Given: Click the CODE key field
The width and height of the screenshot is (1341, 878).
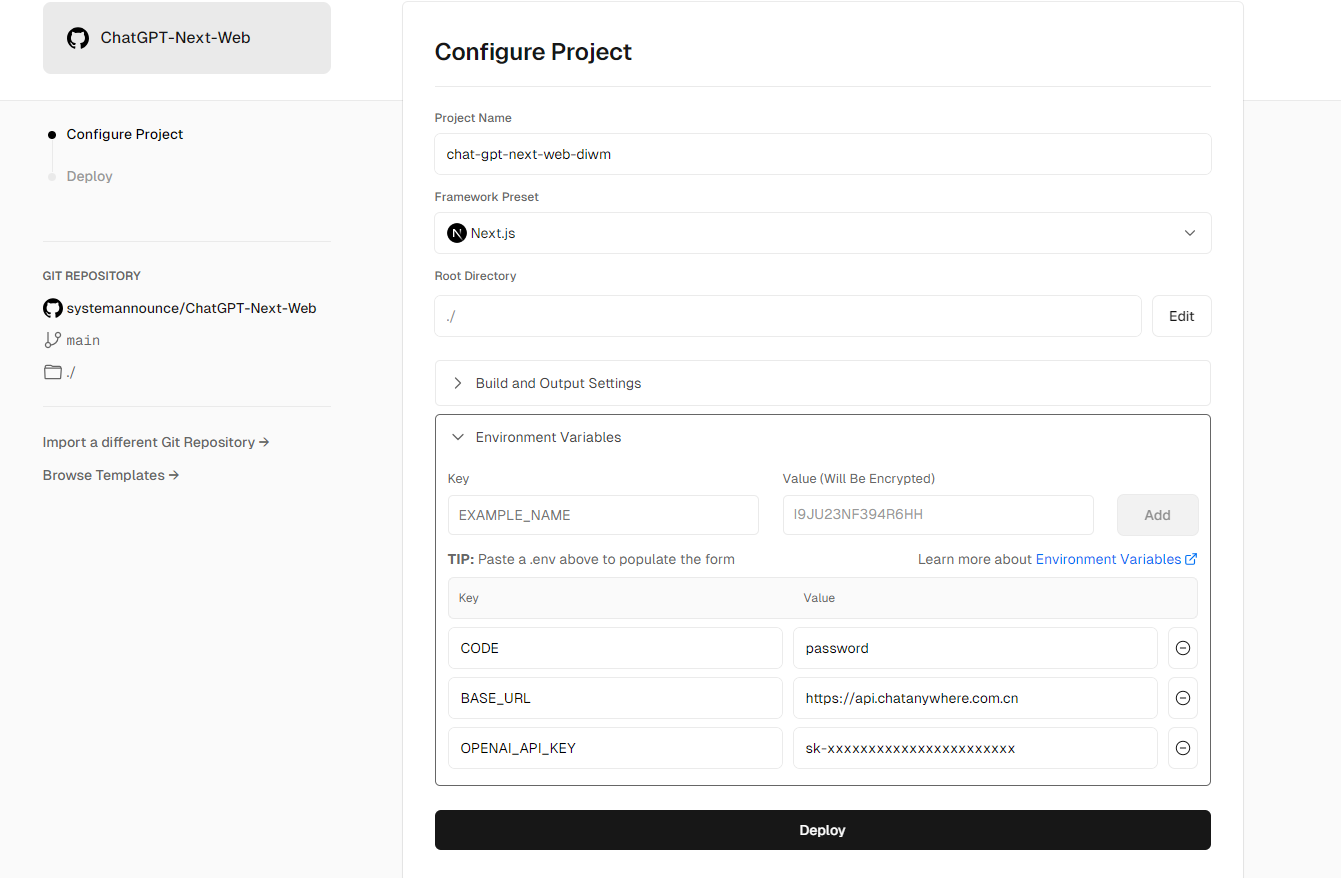Looking at the screenshot, I should (615, 648).
